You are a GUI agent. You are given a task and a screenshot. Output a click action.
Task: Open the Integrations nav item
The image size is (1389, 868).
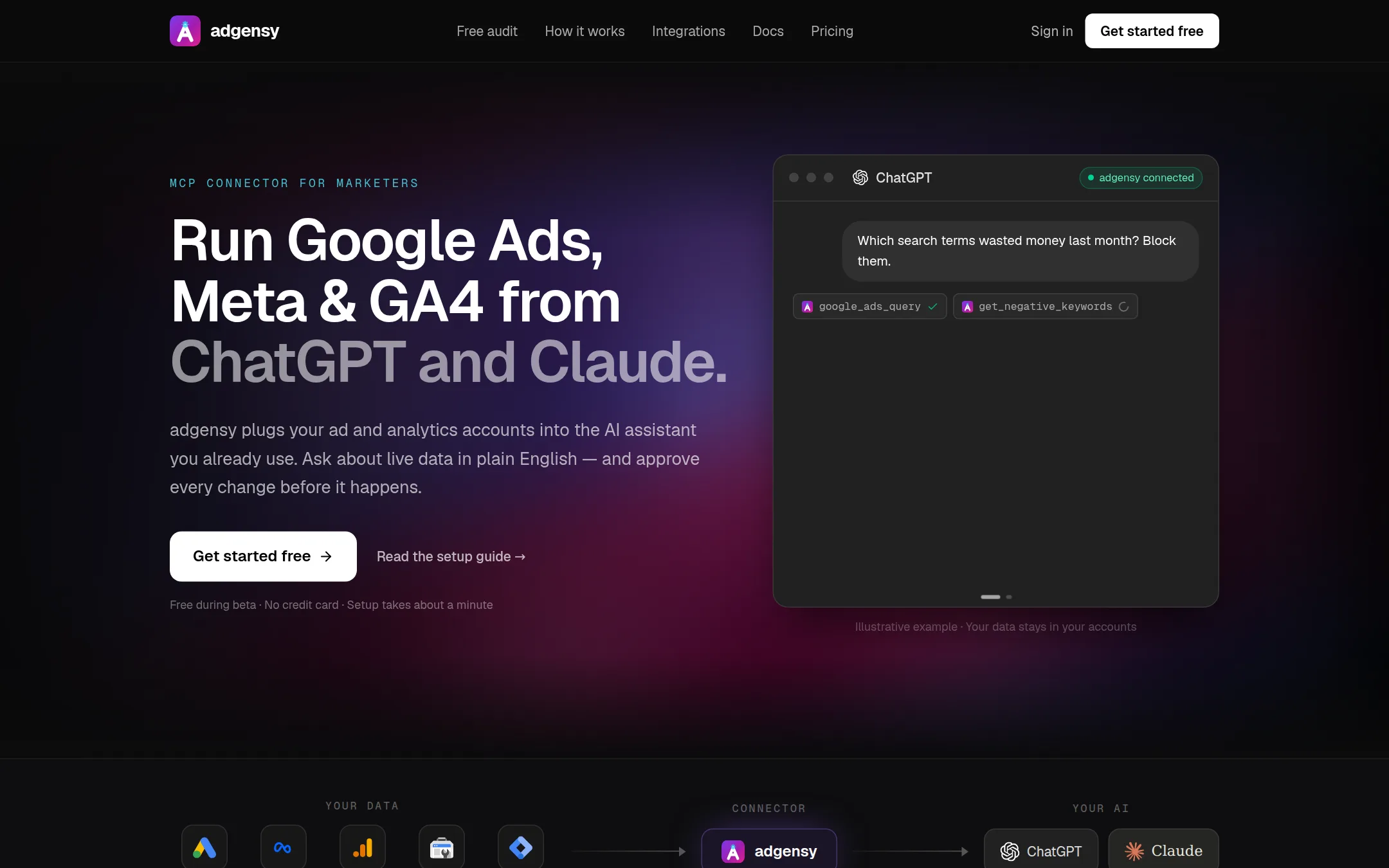click(x=688, y=31)
